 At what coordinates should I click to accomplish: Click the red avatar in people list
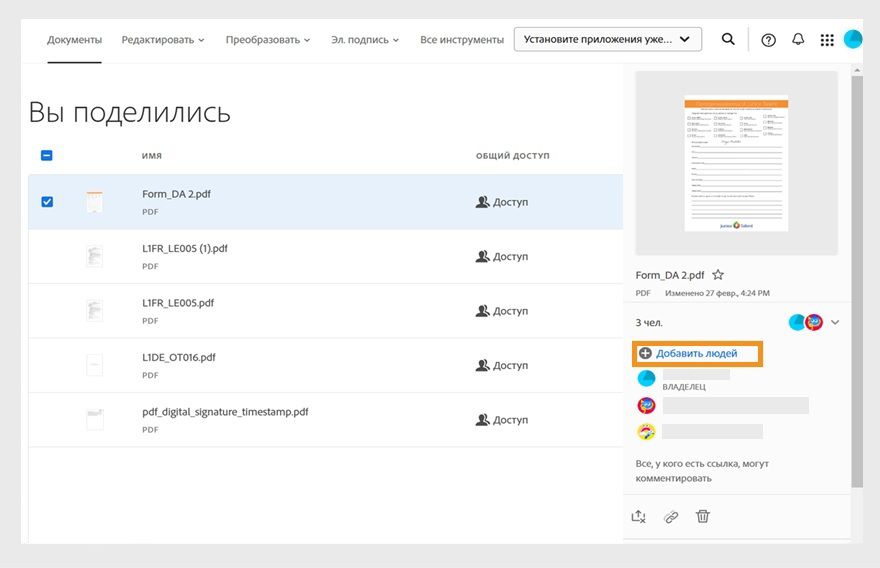[x=646, y=405]
